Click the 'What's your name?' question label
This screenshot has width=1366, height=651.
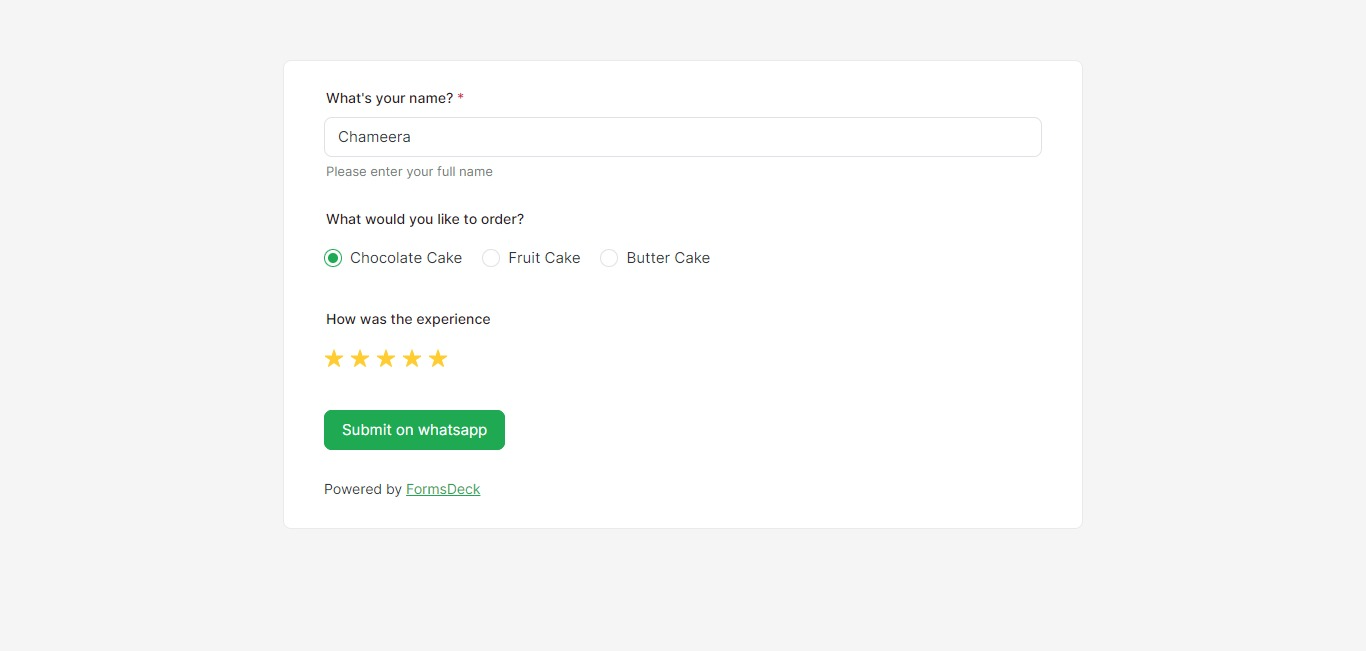click(389, 98)
